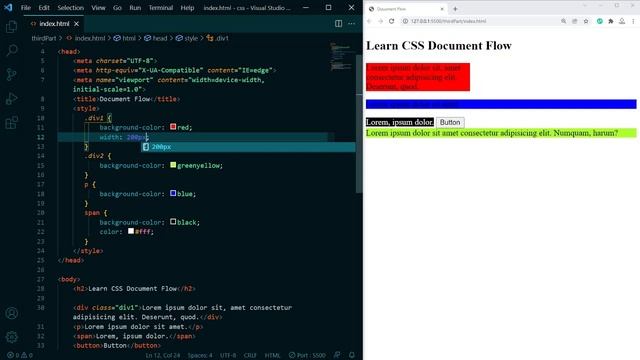Open the Go menu

tap(117, 8)
